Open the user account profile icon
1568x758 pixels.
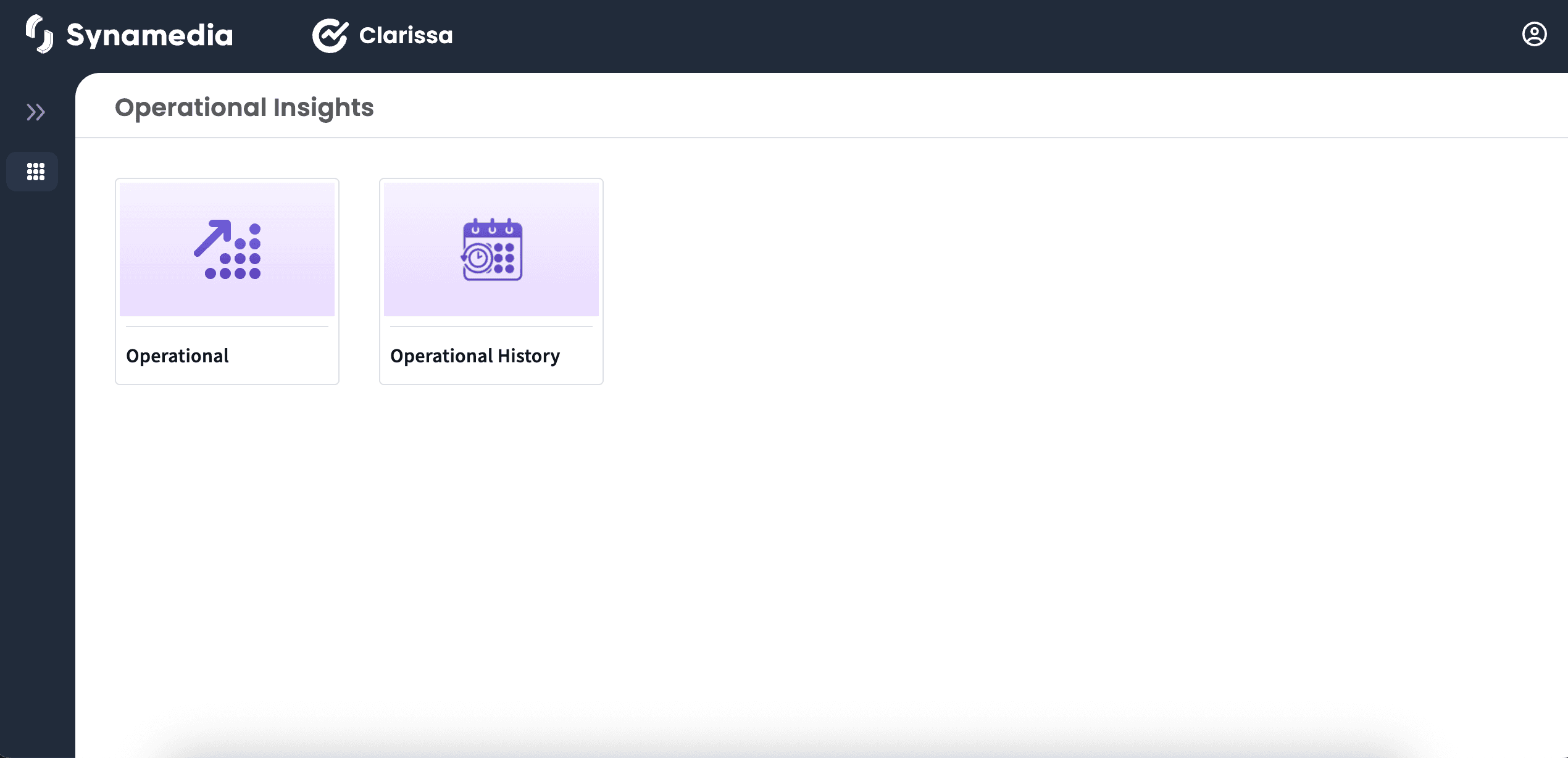pos(1534,34)
